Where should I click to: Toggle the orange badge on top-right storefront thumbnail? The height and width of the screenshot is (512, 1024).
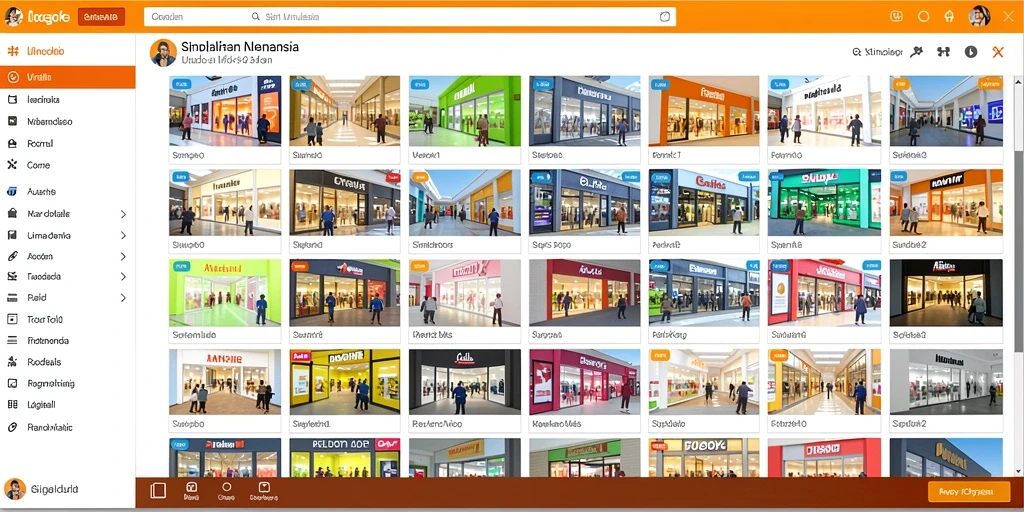(991, 84)
